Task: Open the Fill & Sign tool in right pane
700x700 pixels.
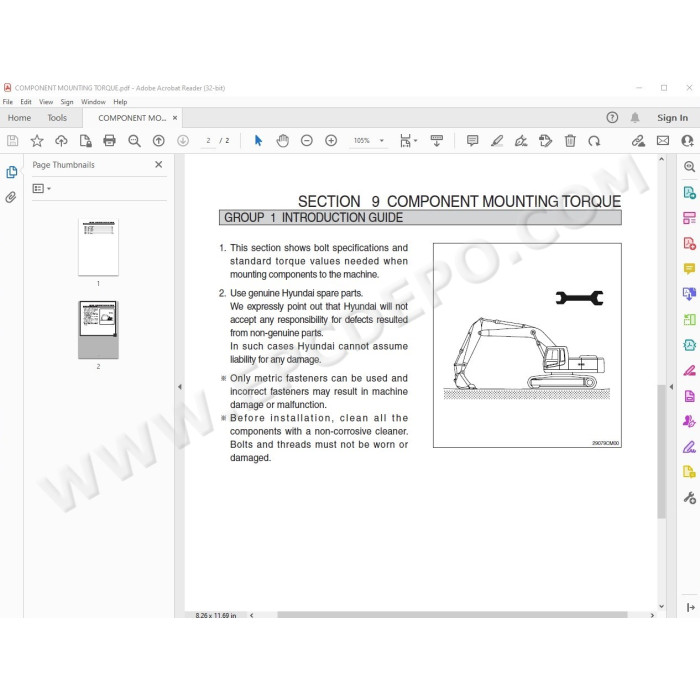Action: tap(689, 446)
